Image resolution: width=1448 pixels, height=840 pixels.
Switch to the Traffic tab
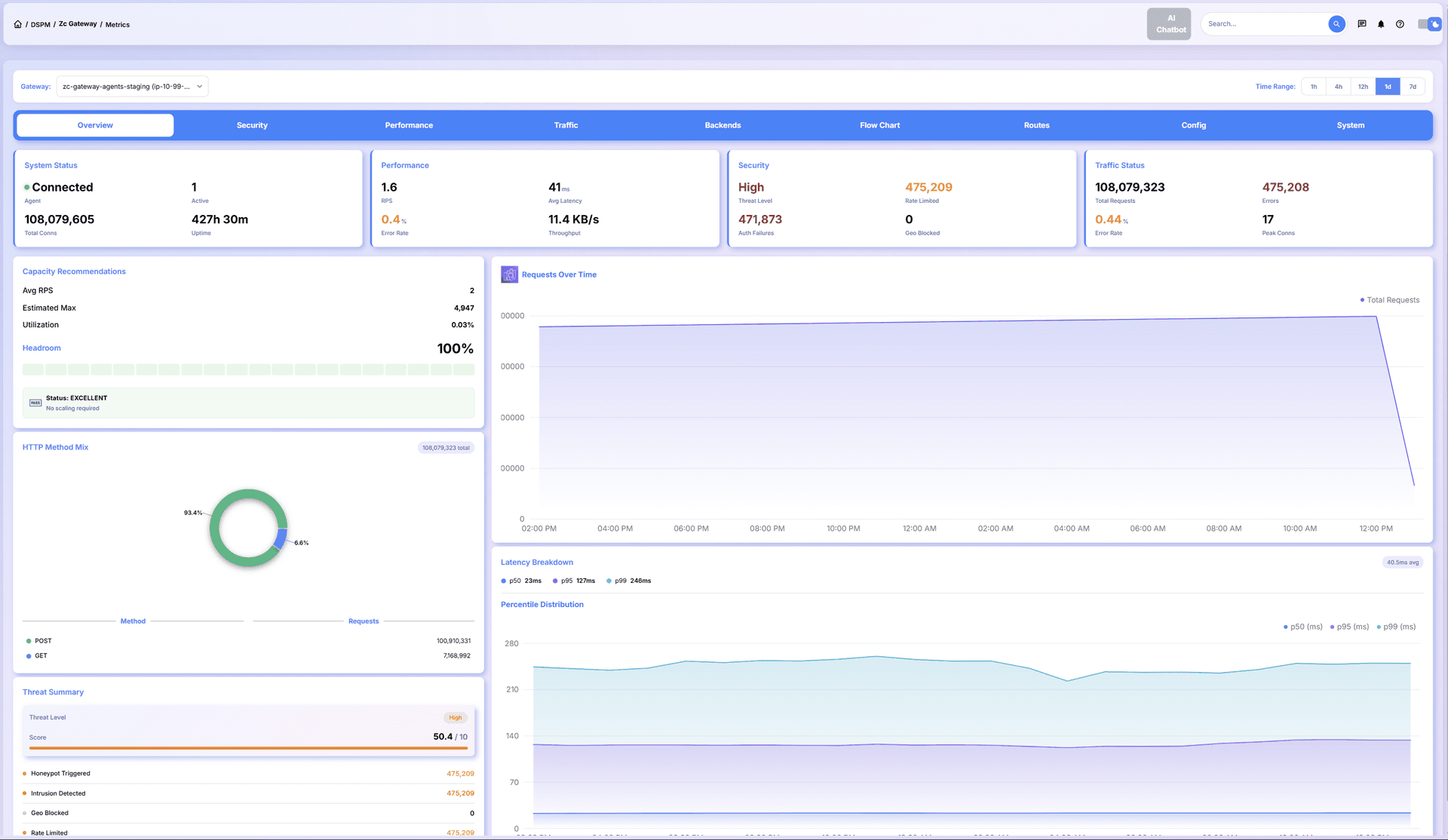click(x=566, y=125)
